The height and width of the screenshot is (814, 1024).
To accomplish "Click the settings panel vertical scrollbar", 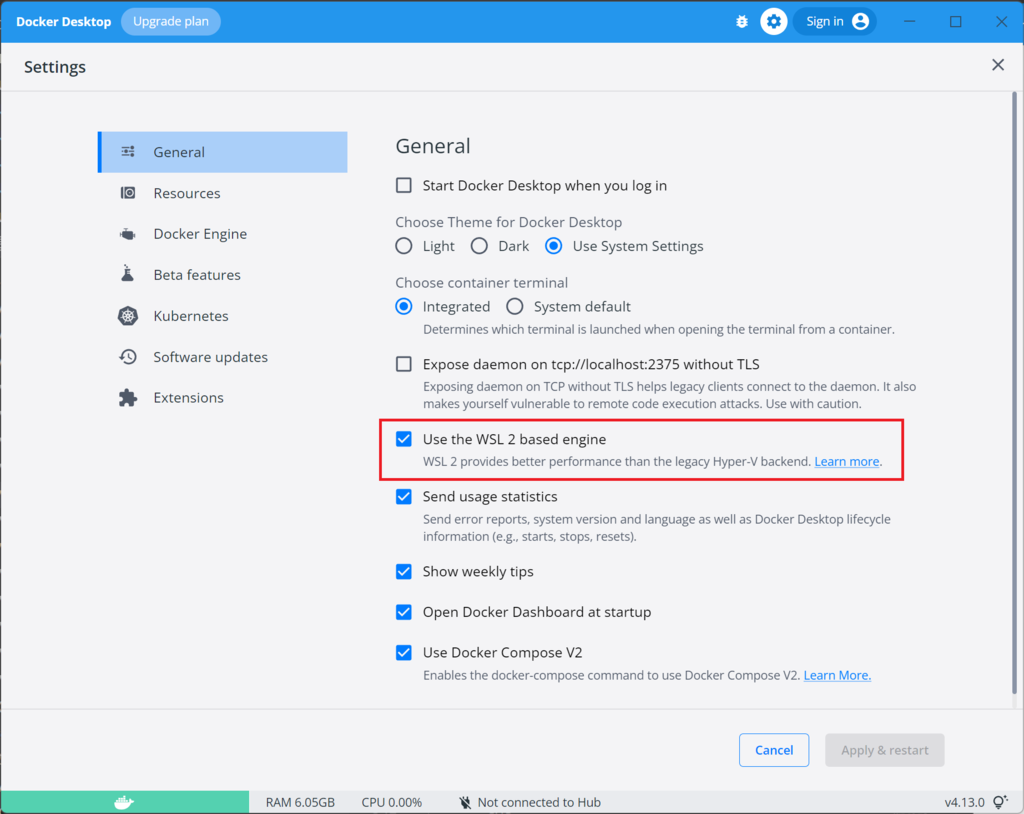I will click(1014, 392).
